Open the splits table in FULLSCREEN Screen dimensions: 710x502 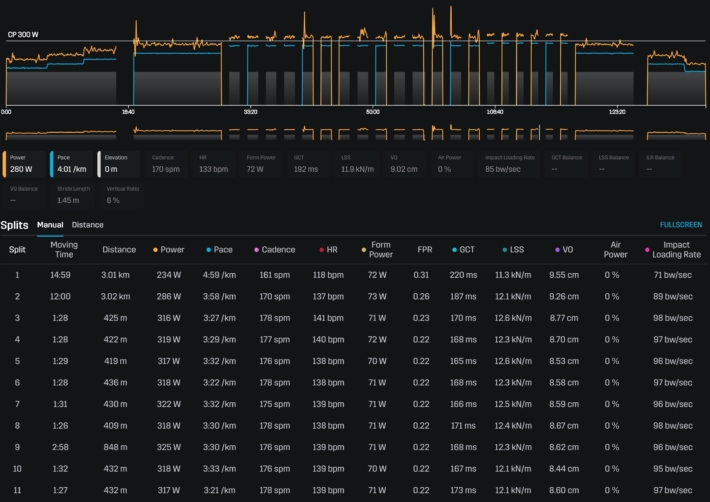pos(680,226)
